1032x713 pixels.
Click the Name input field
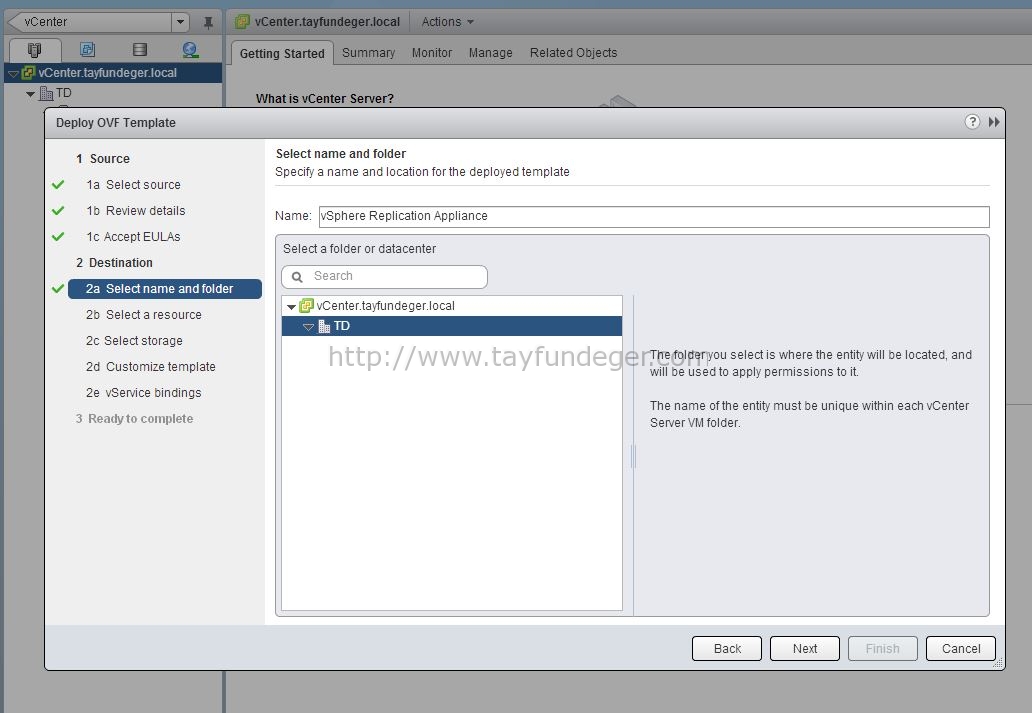tap(654, 217)
